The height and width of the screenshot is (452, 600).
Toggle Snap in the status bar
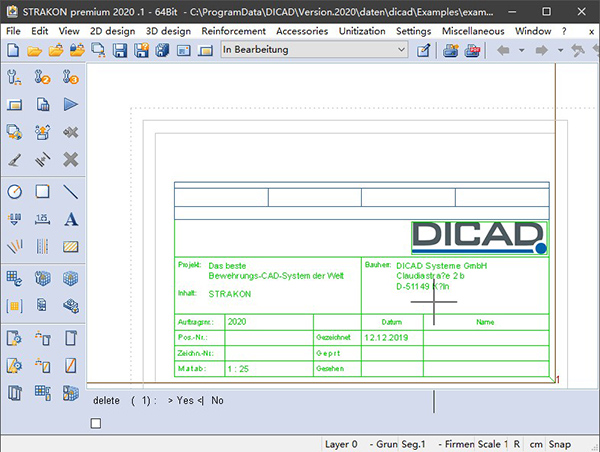pos(560,443)
